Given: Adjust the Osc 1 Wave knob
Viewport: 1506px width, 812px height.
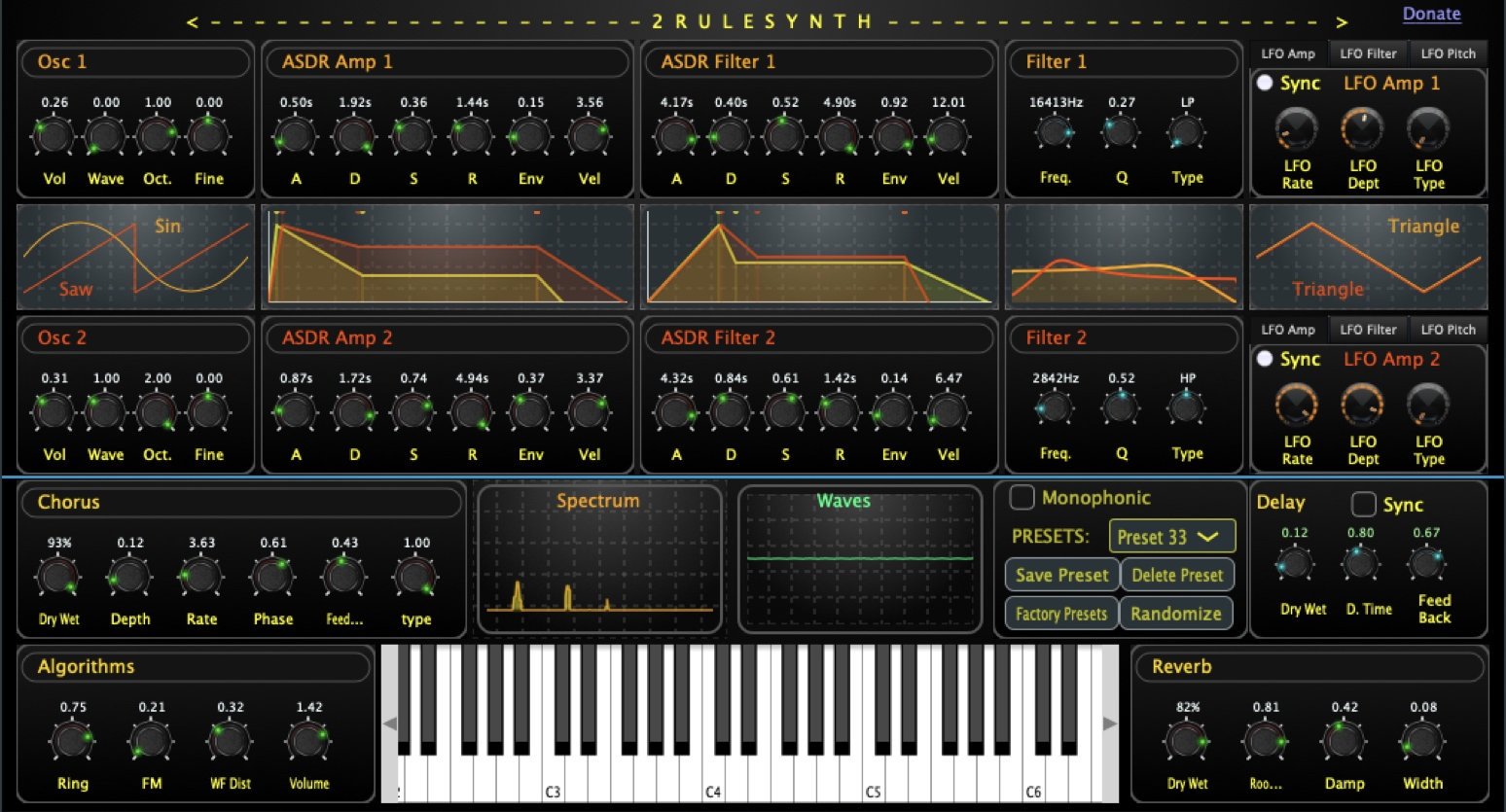Looking at the screenshot, I should click(104, 136).
